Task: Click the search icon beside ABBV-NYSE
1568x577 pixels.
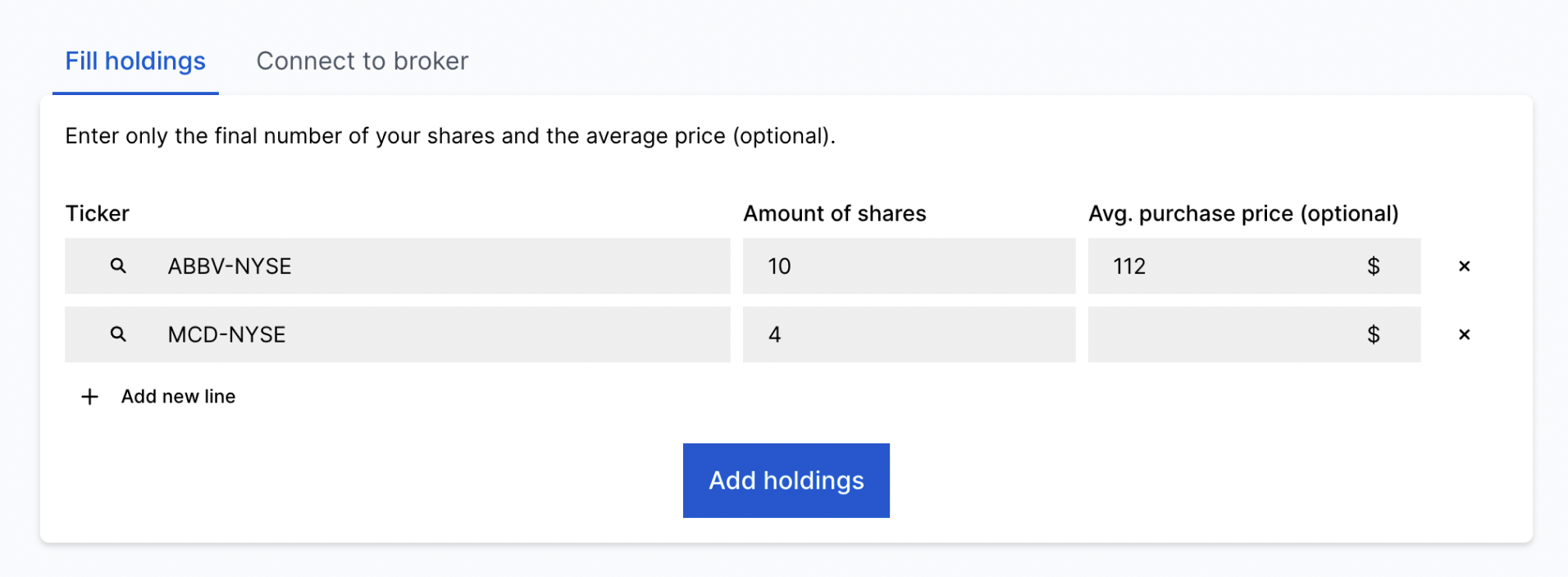Action: point(118,266)
